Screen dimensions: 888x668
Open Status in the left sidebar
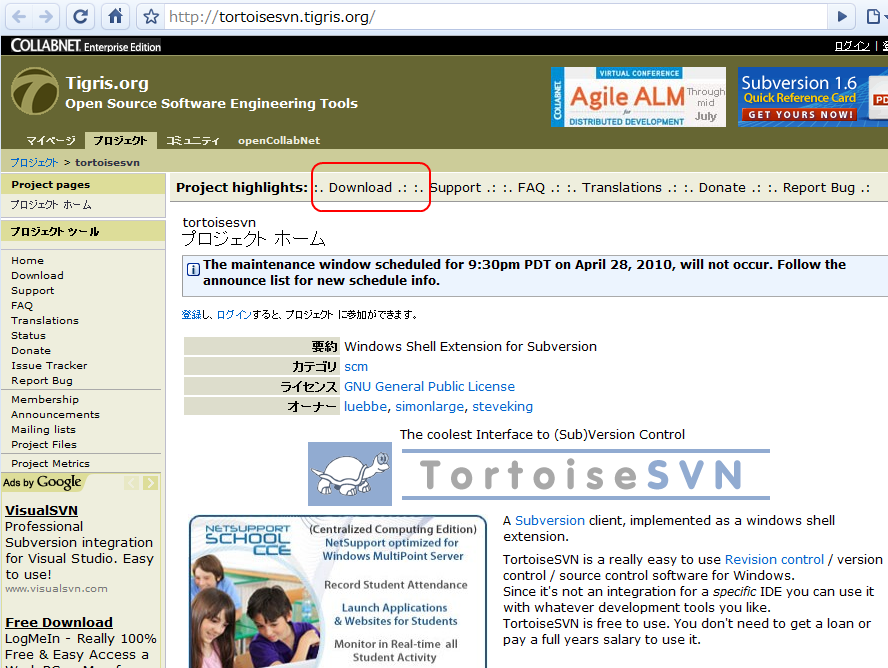(x=28, y=336)
